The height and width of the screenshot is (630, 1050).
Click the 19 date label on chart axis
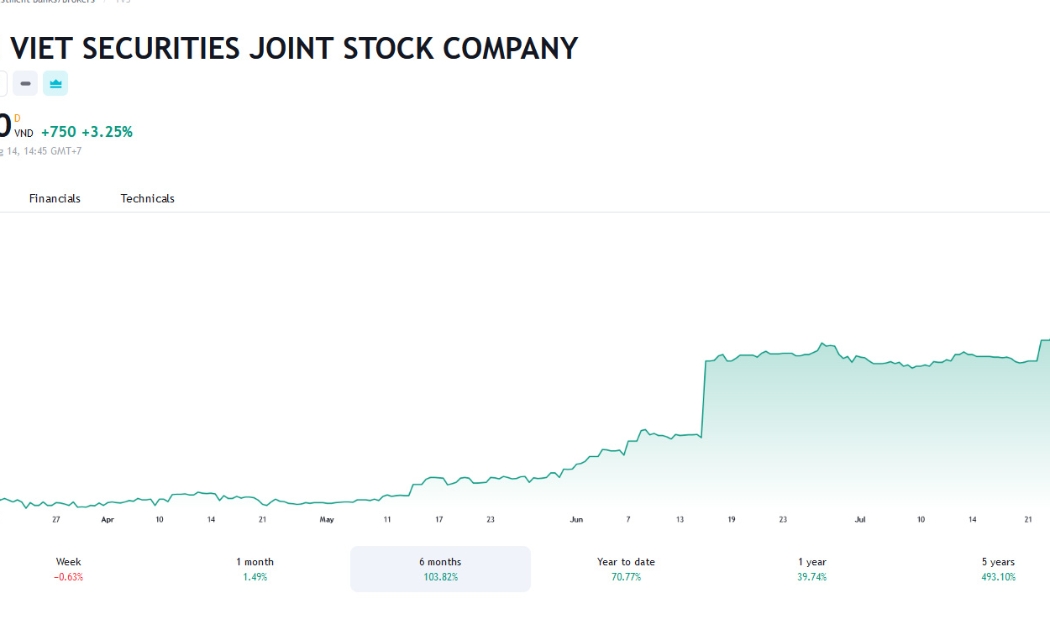[x=732, y=520]
